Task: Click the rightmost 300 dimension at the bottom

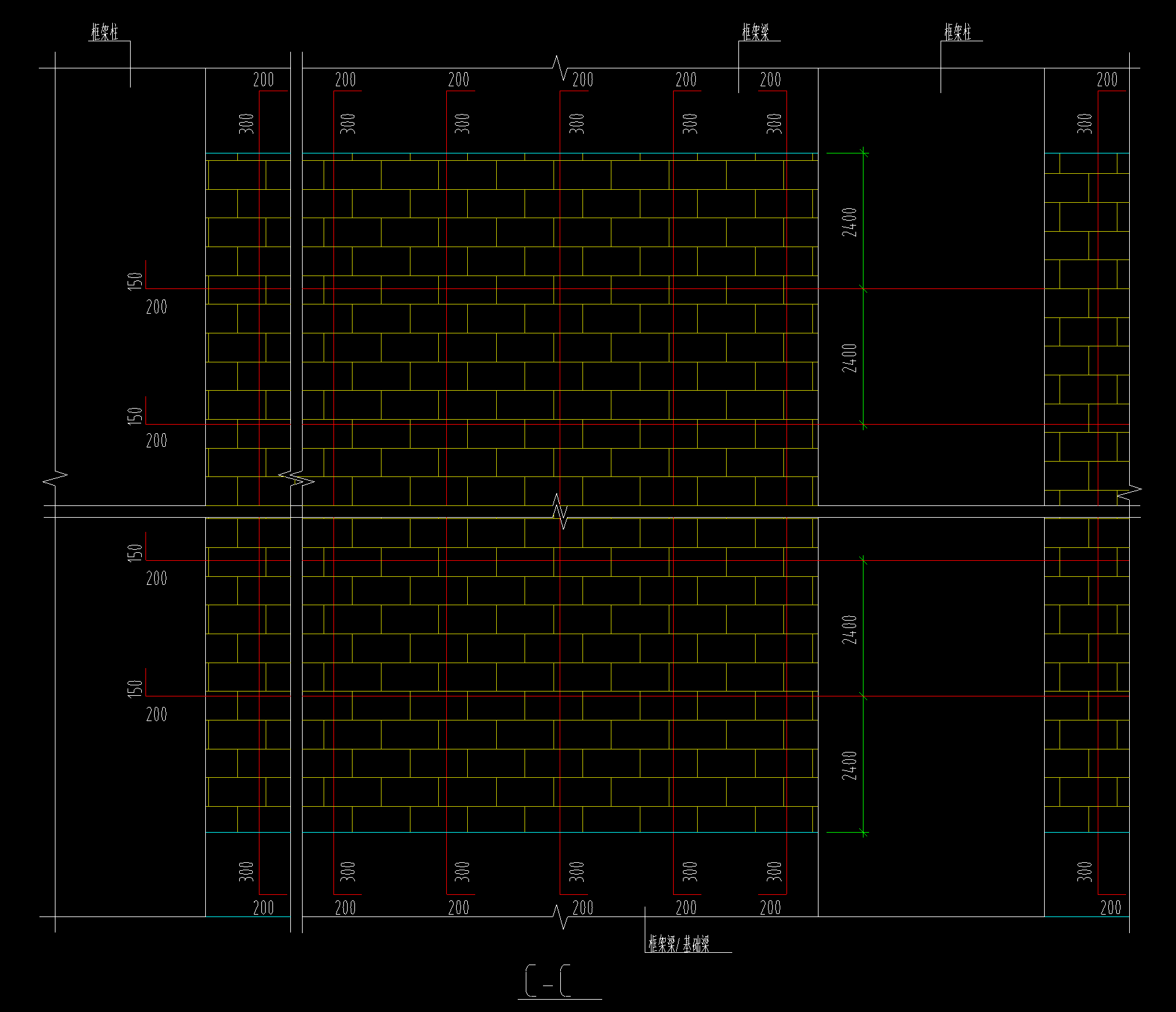Action: point(1085,871)
